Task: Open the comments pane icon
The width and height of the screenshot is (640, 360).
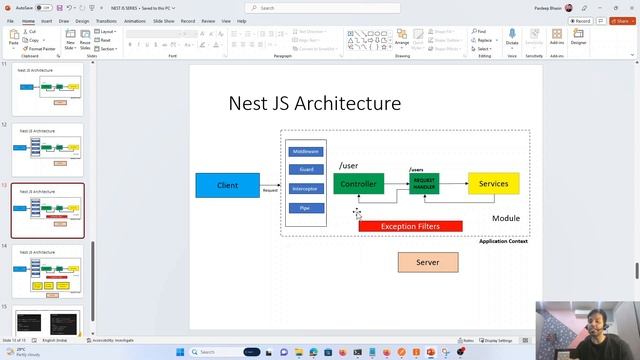Action: [601, 21]
